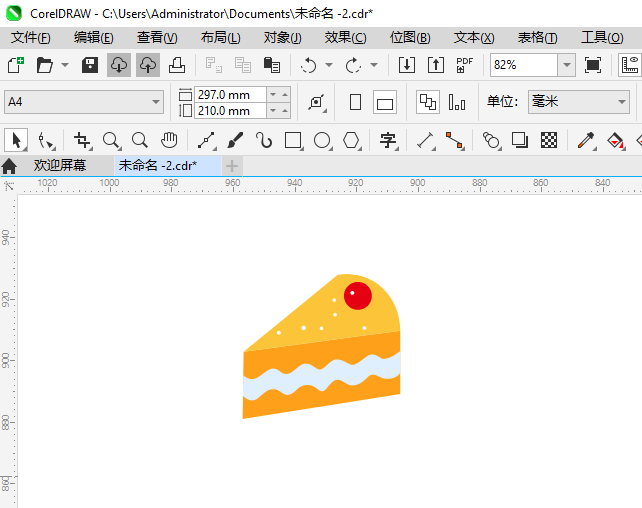The height and width of the screenshot is (508, 642).
Task: Open the 文件(F) menu
Action: click(x=31, y=38)
